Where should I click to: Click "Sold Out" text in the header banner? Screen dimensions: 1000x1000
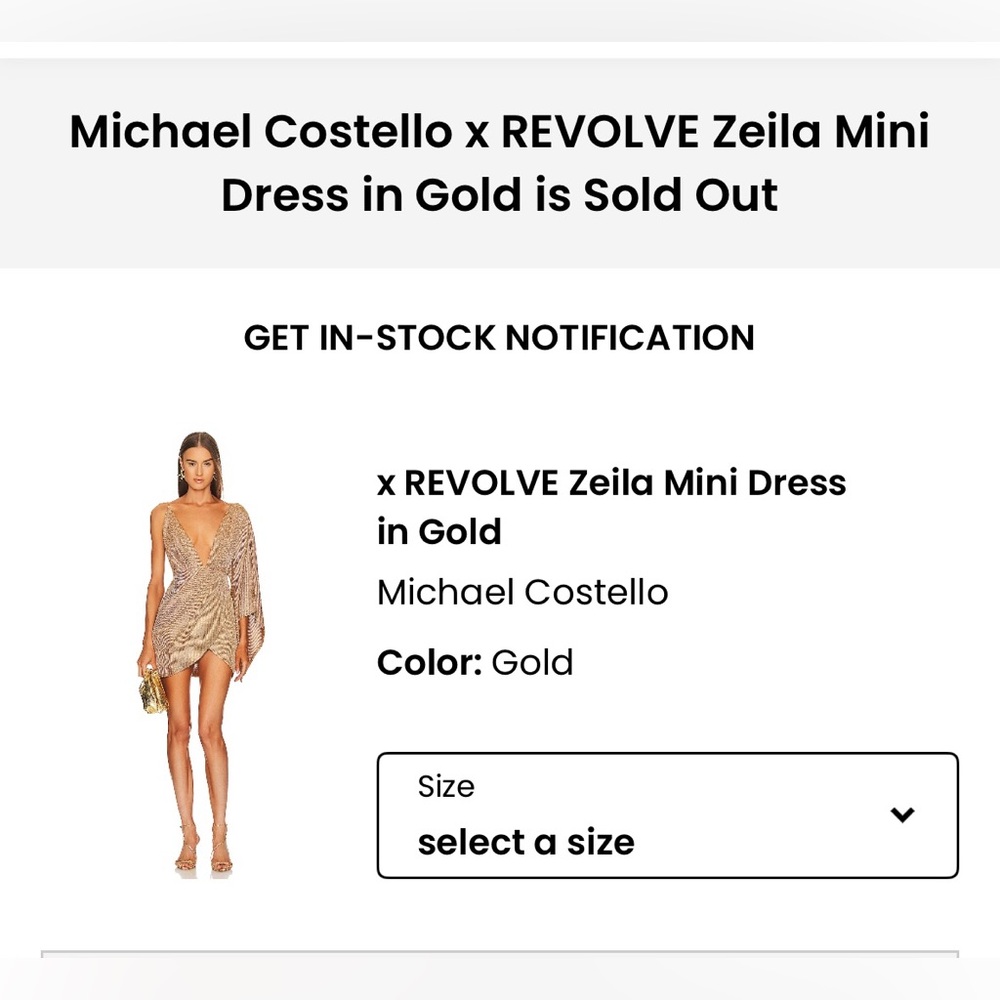680,194
